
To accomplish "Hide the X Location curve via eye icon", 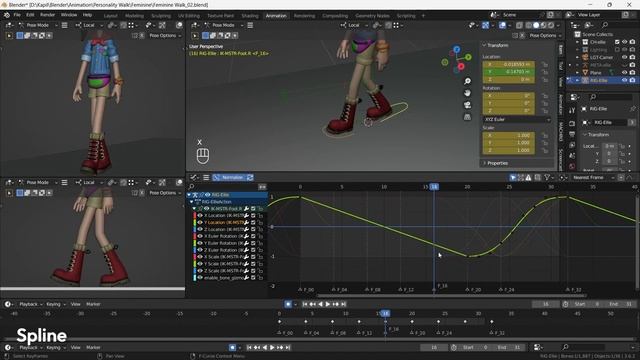I will click(x=200, y=216).
